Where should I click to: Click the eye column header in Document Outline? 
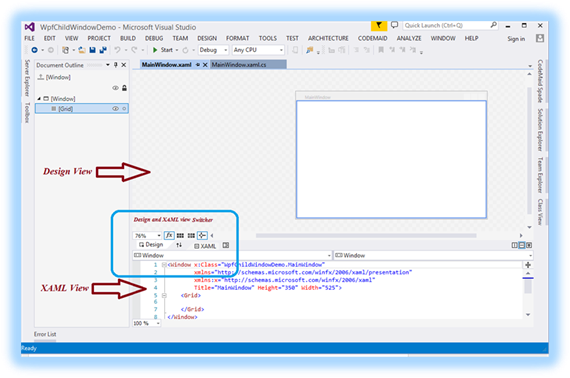click(115, 88)
